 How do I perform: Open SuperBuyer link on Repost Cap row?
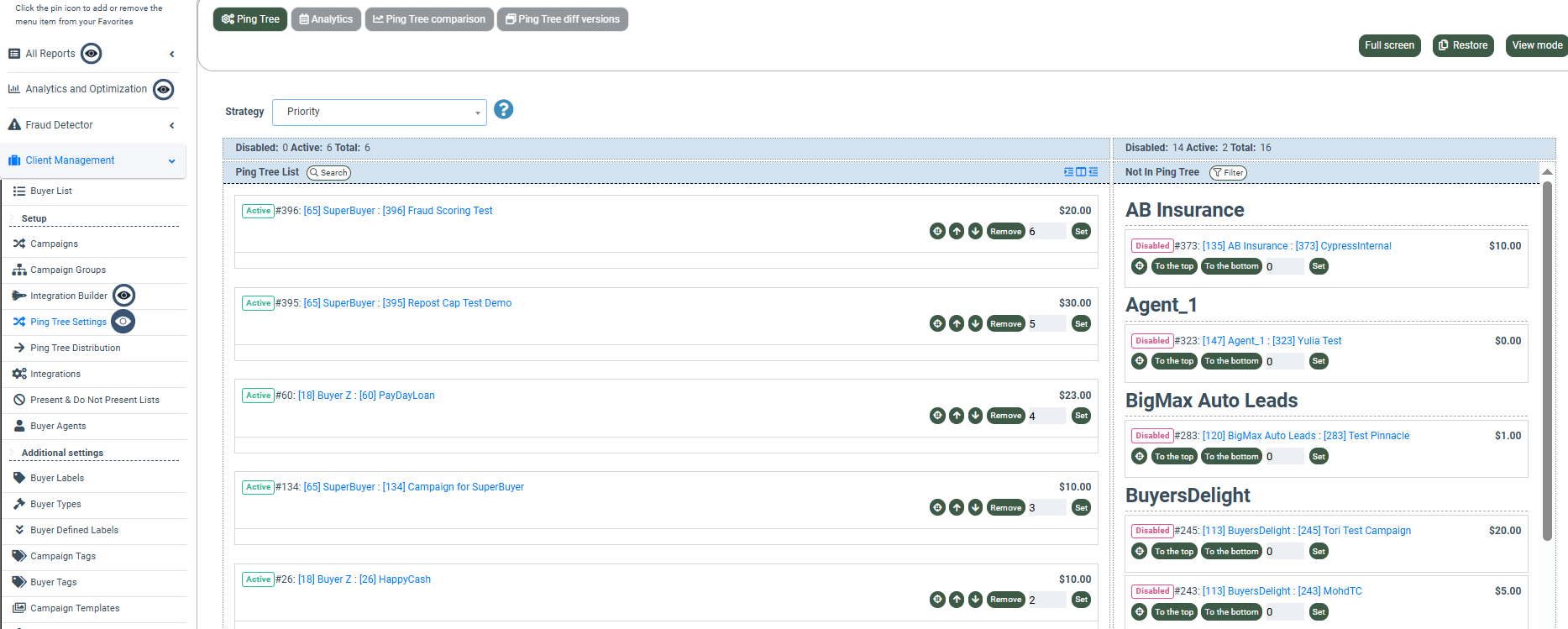coord(339,303)
